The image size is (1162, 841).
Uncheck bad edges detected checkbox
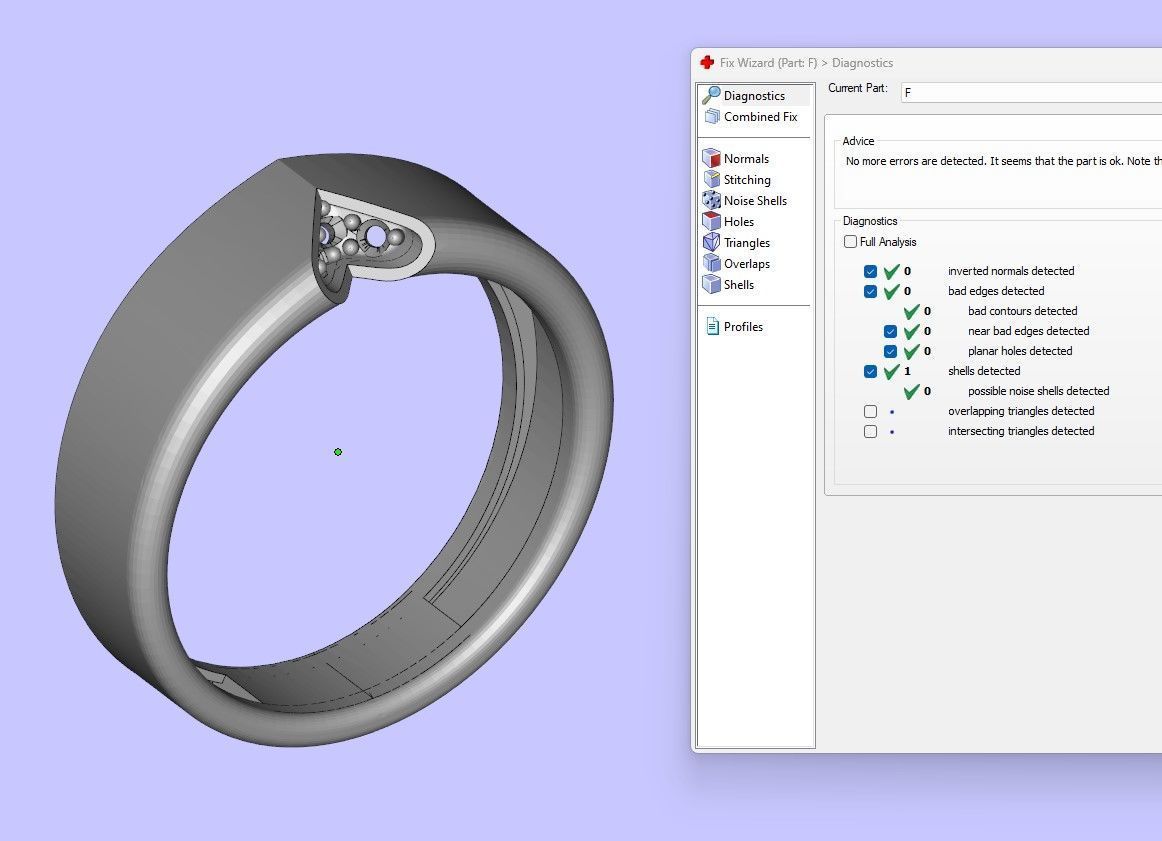pos(870,291)
